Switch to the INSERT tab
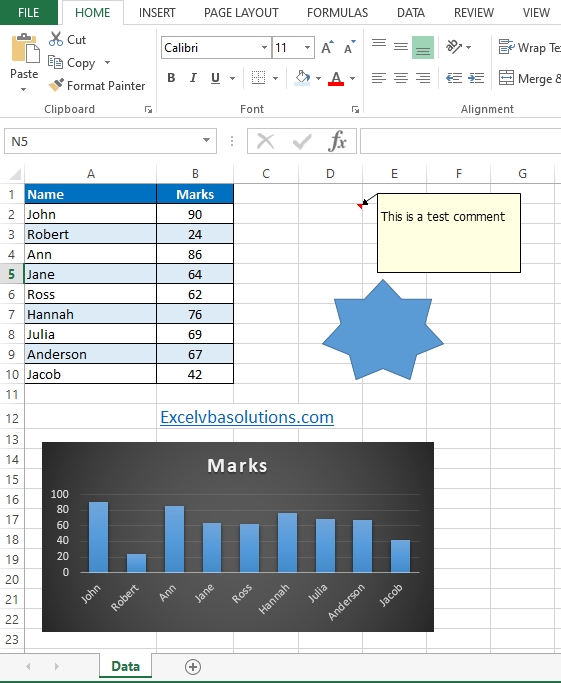The image size is (561, 683). tap(157, 13)
